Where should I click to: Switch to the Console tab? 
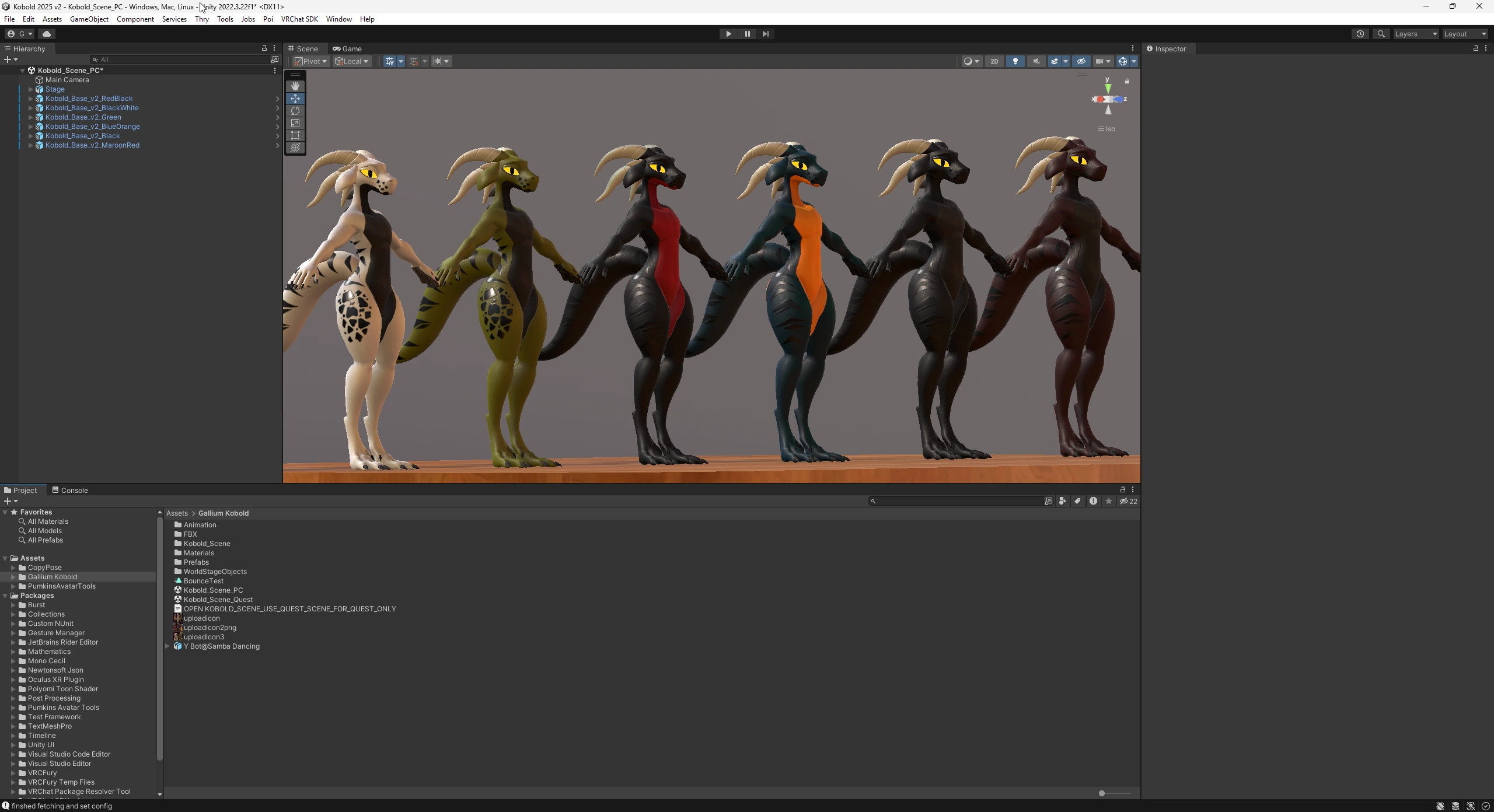pos(70,491)
